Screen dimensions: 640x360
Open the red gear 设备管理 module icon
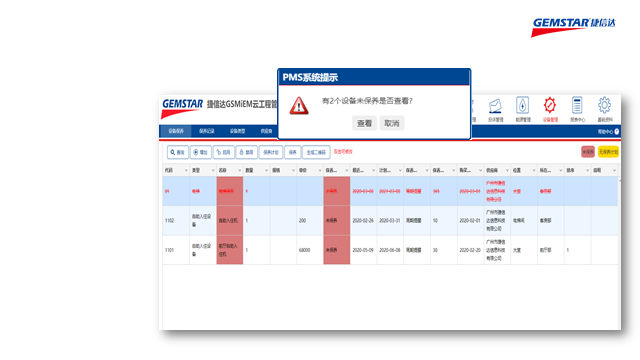(550, 105)
